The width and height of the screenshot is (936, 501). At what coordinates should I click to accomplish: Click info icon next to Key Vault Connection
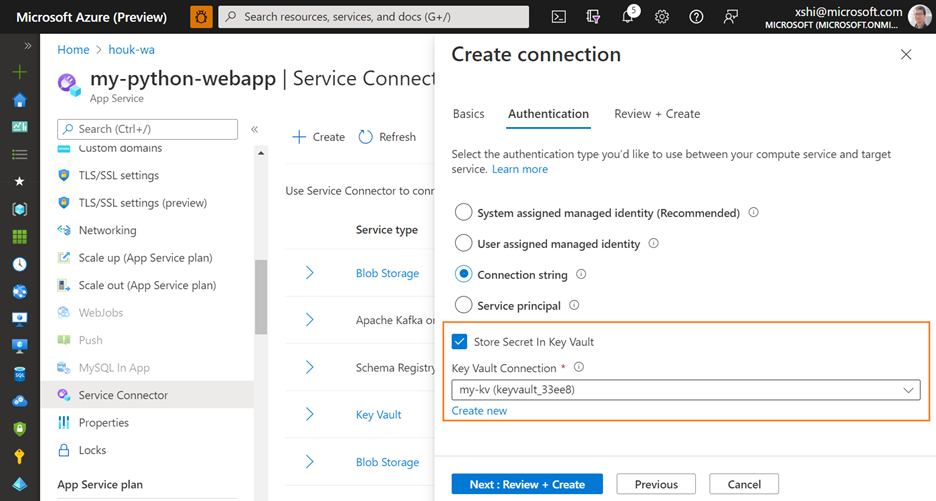[578, 367]
